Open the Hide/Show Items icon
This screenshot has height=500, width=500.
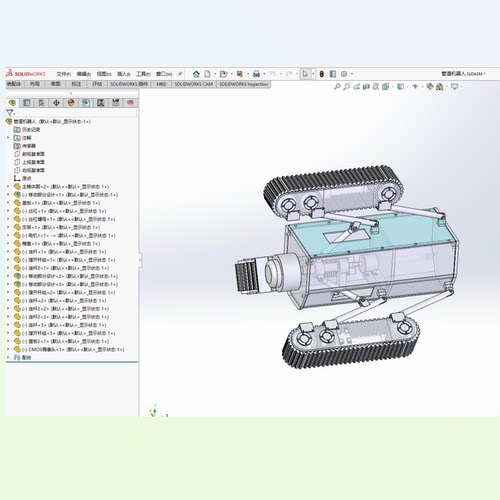415,87
